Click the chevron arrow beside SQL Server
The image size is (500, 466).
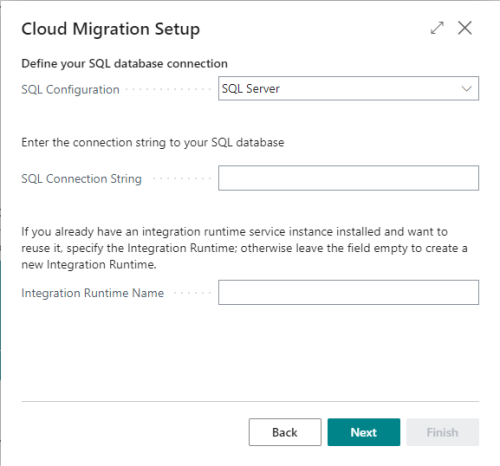[x=466, y=89]
